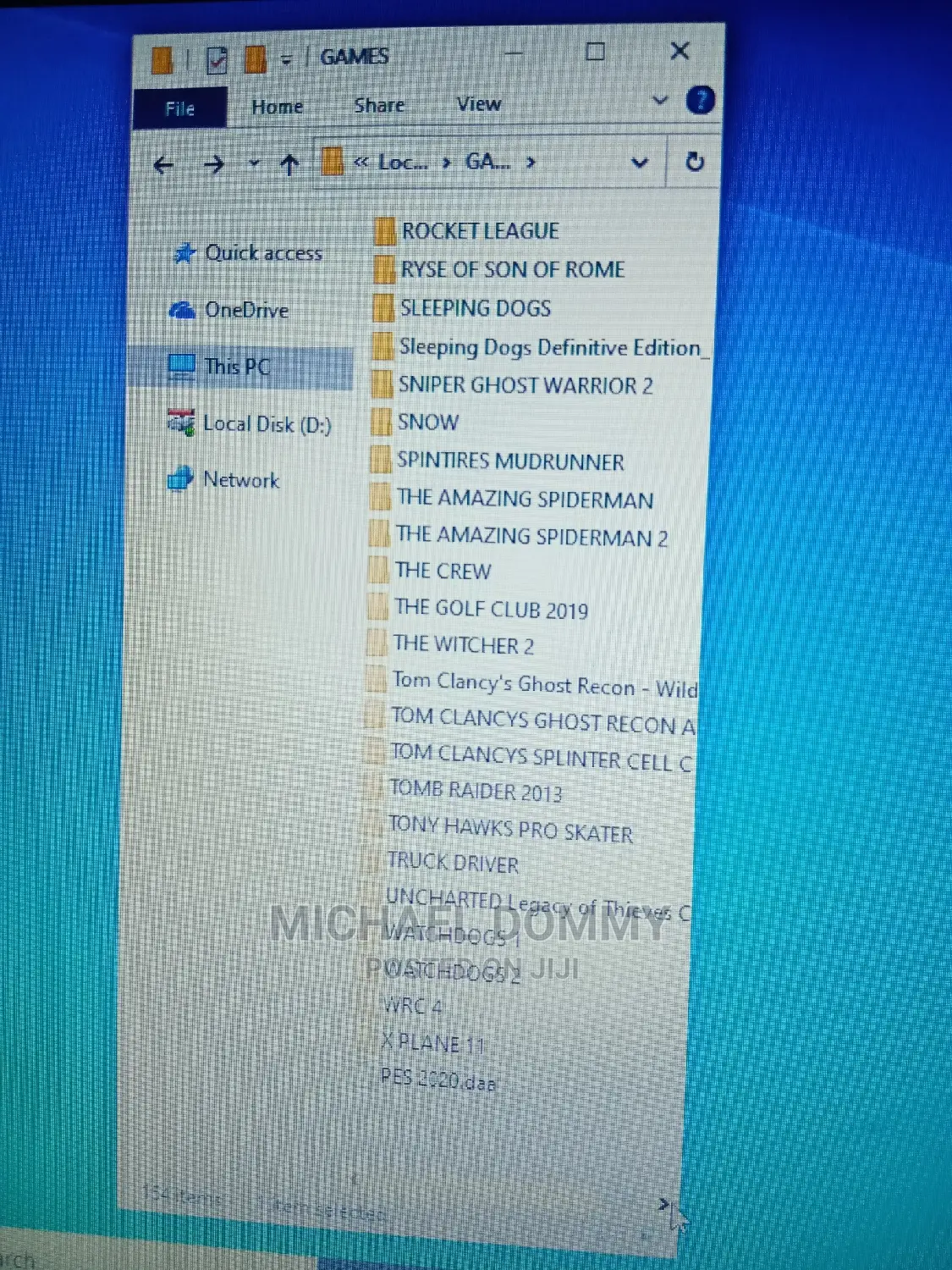This screenshot has width=952, height=1270.
Task: Click the Loc... breadcrumb in address bar
Action: 402,162
